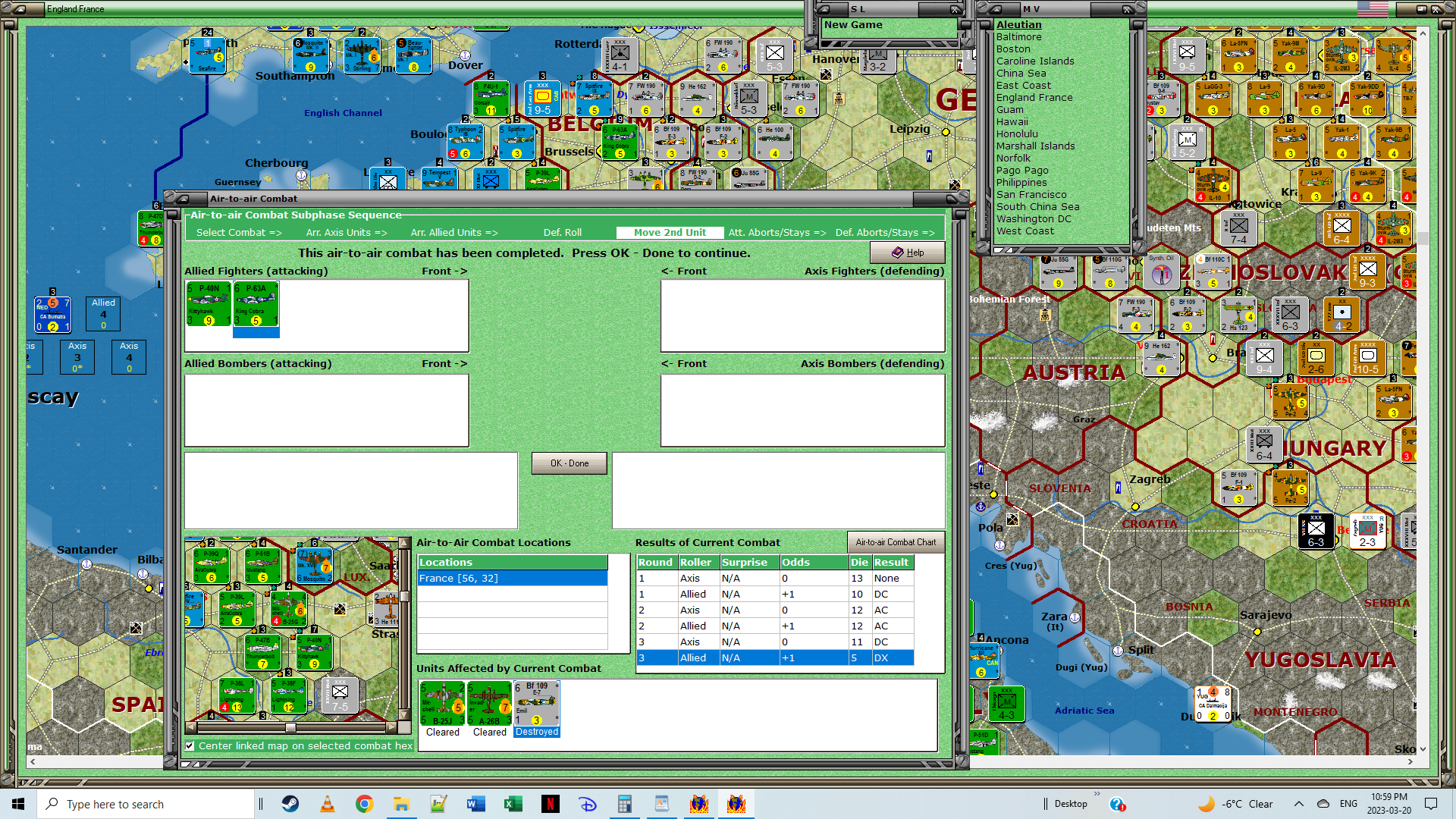Click mini-map scroll down arrow
Image resolution: width=1456 pixels, height=819 pixels.
pyautogui.click(x=404, y=715)
